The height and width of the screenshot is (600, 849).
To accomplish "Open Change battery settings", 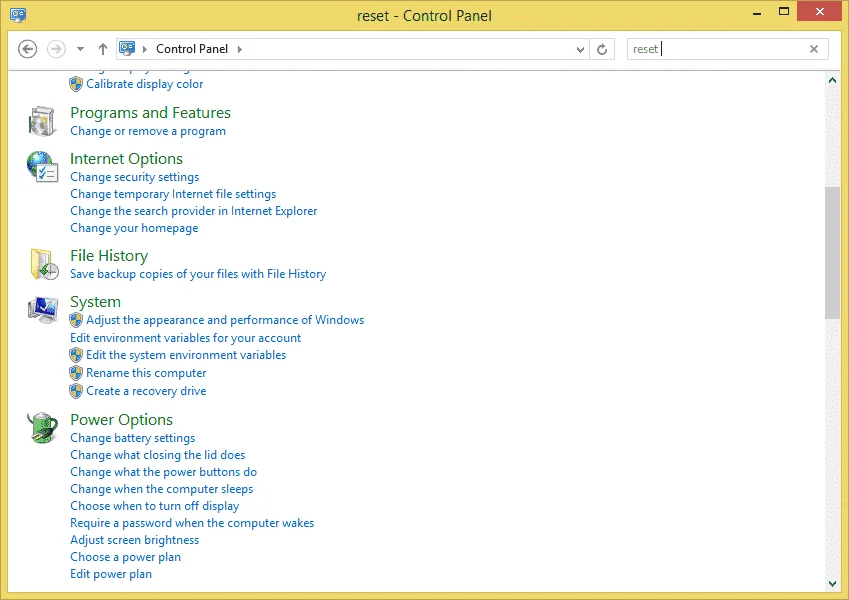I will point(133,438).
